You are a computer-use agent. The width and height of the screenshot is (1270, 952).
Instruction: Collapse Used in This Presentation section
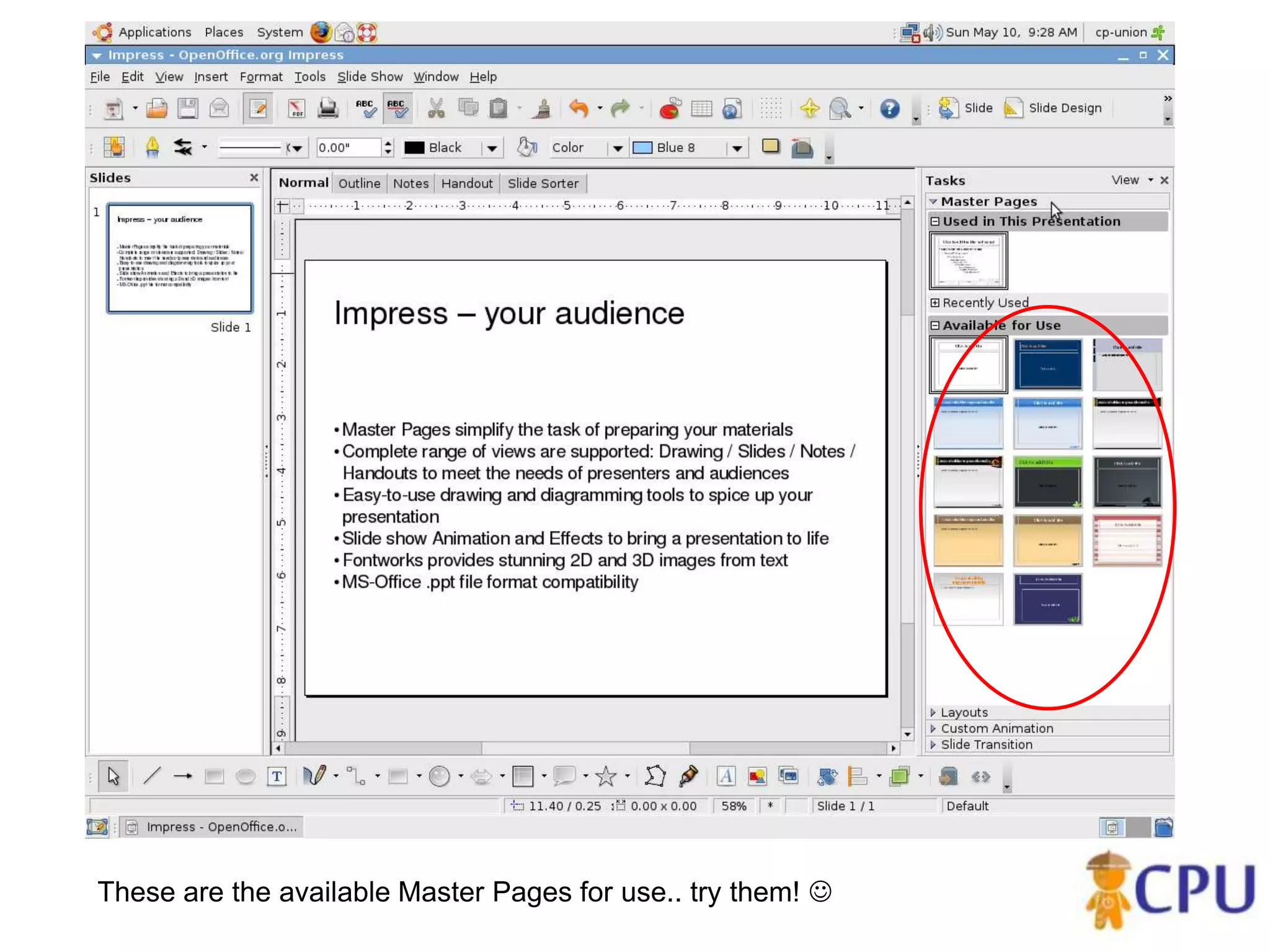(x=935, y=221)
